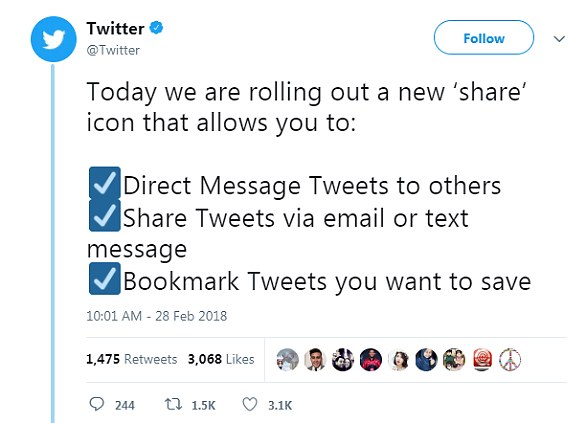Open the peace sign avatar

(510, 359)
